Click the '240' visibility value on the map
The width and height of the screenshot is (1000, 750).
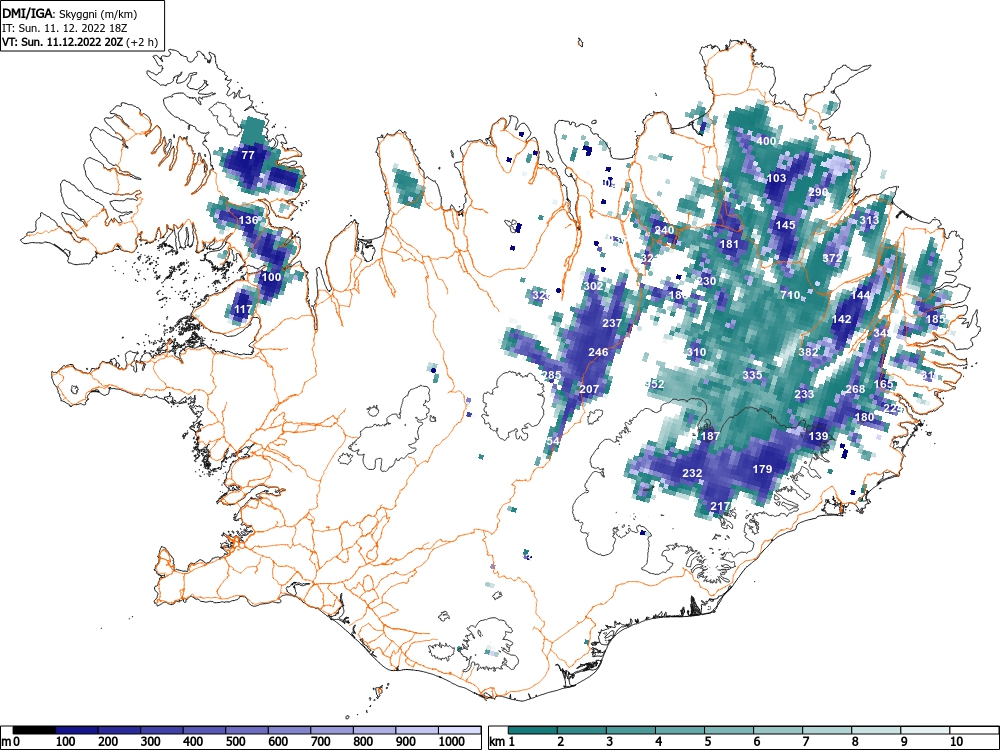[x=664, y=230]
